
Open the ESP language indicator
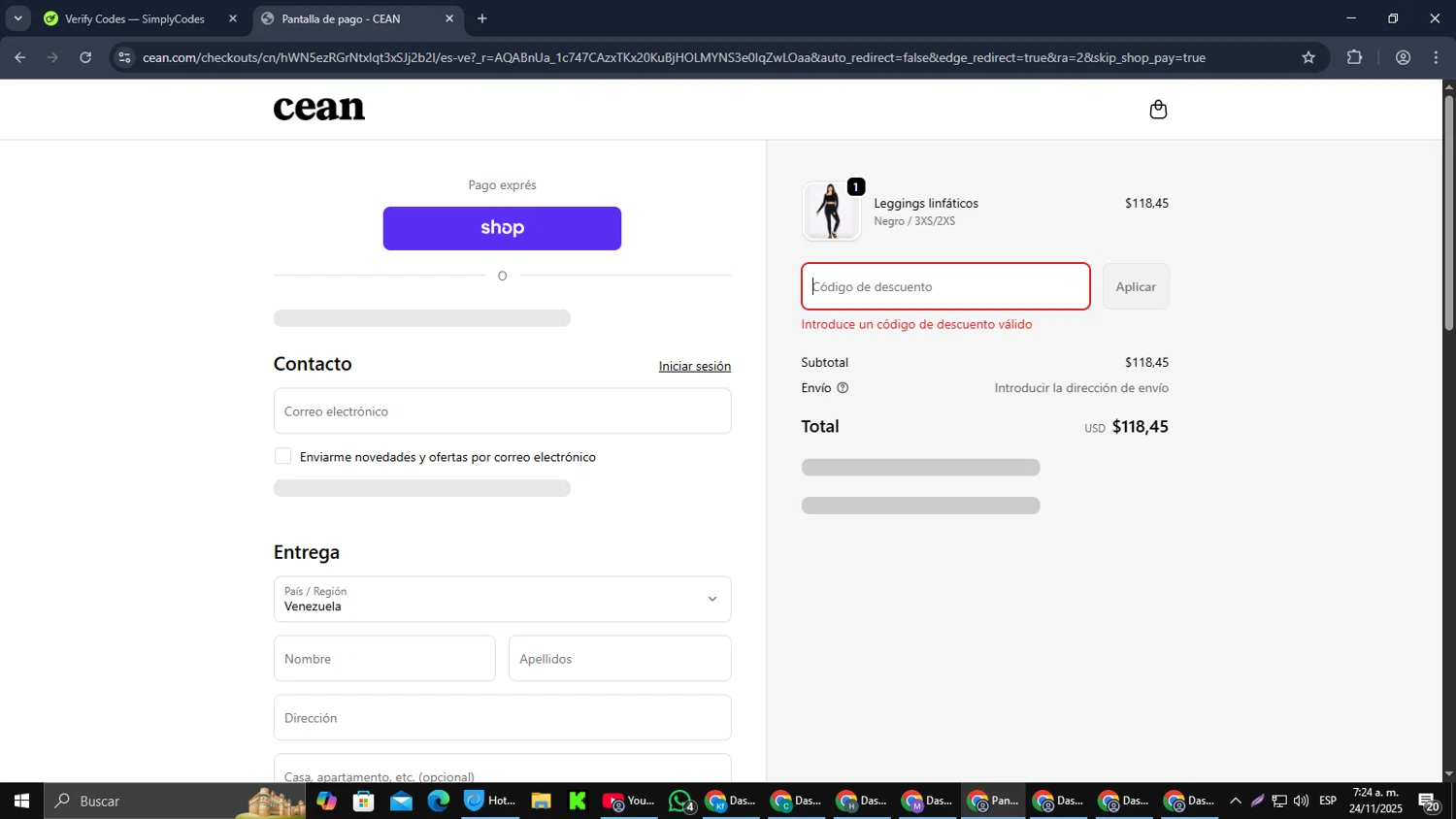[1328, 802]
